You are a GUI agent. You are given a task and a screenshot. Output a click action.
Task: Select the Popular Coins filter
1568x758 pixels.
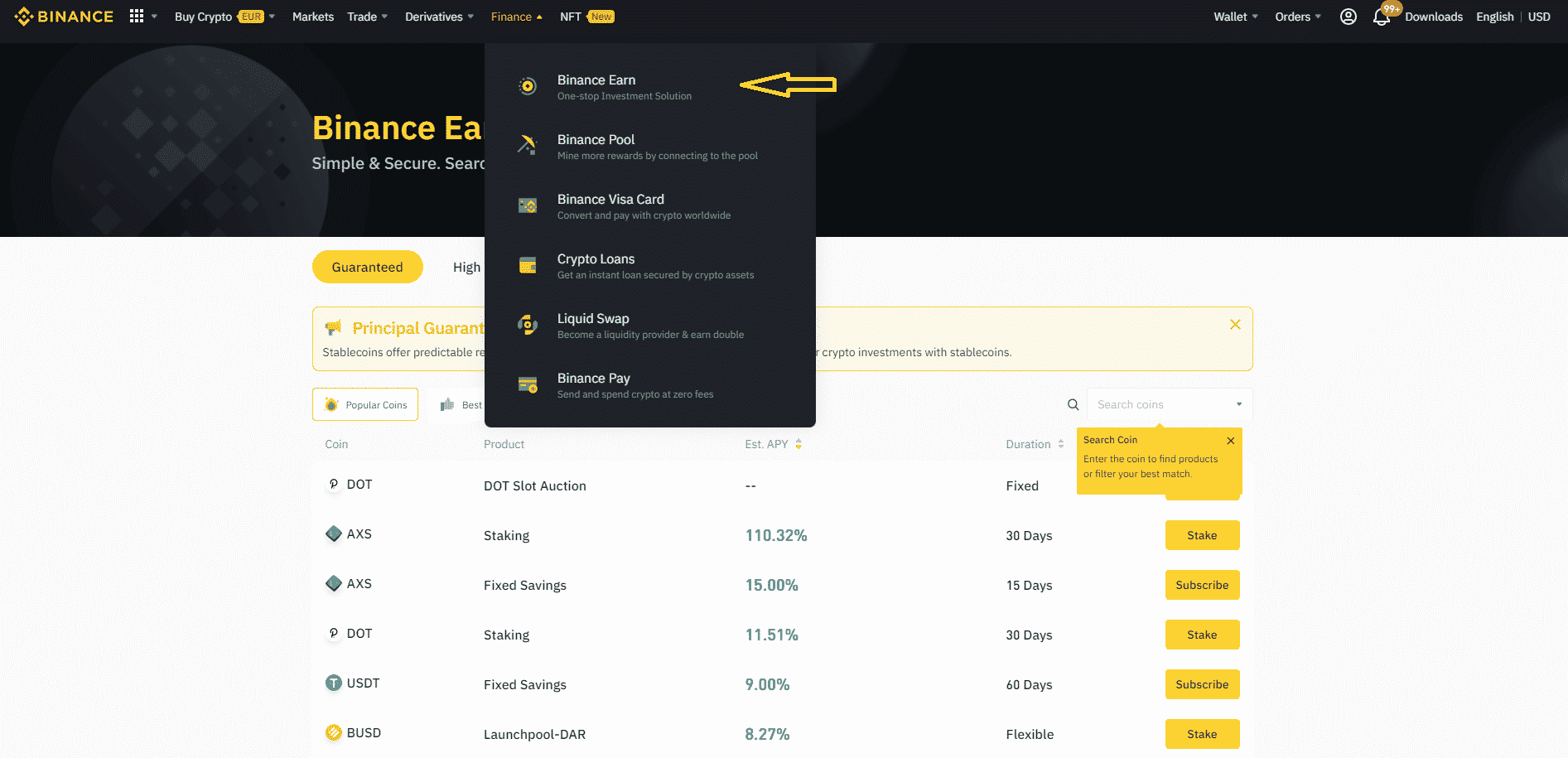pos(365,404)
